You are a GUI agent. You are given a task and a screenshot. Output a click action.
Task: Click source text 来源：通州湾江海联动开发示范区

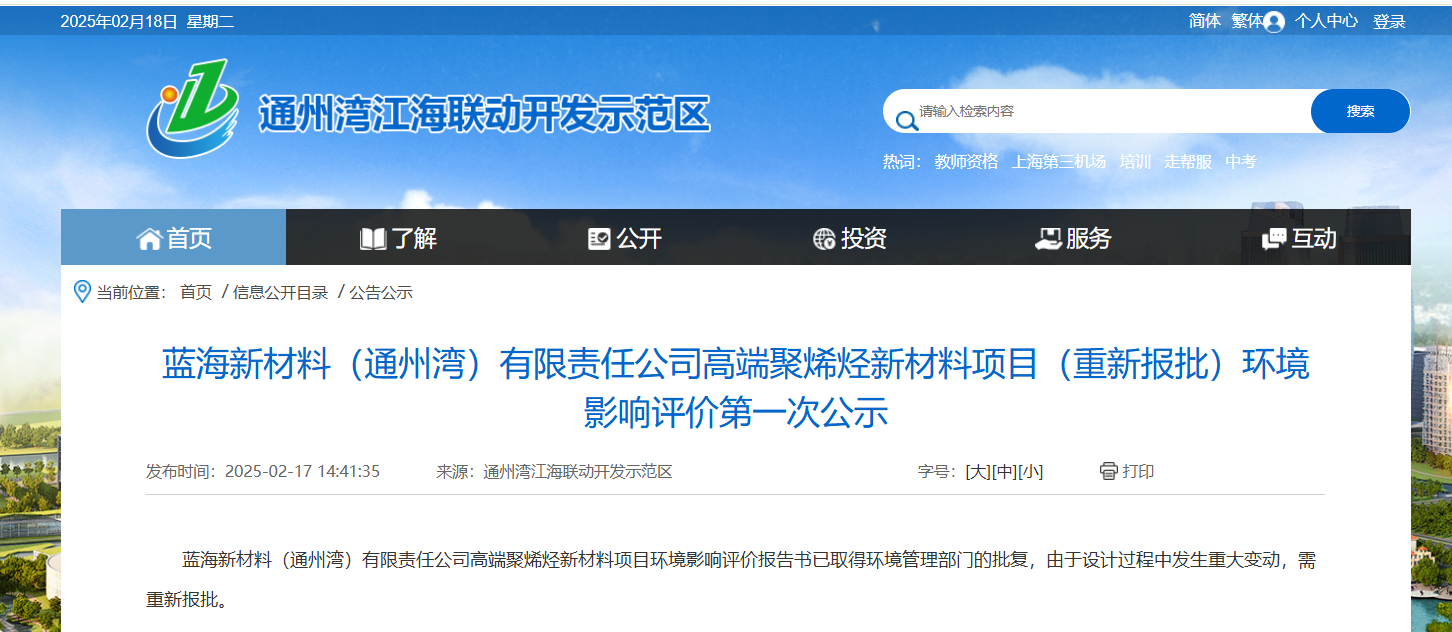[x=554, y=471]
